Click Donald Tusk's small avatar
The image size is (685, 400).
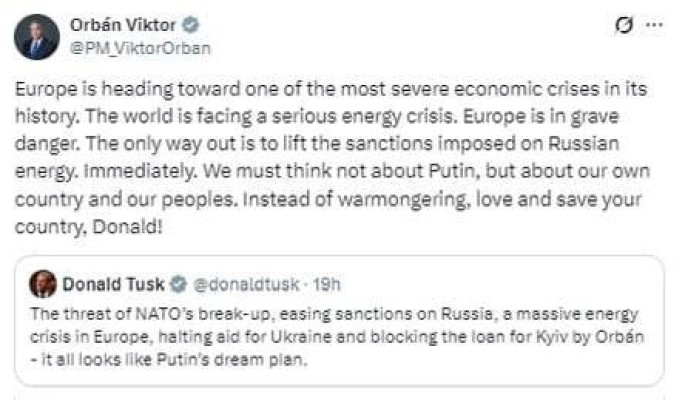[x=42, y=283]
